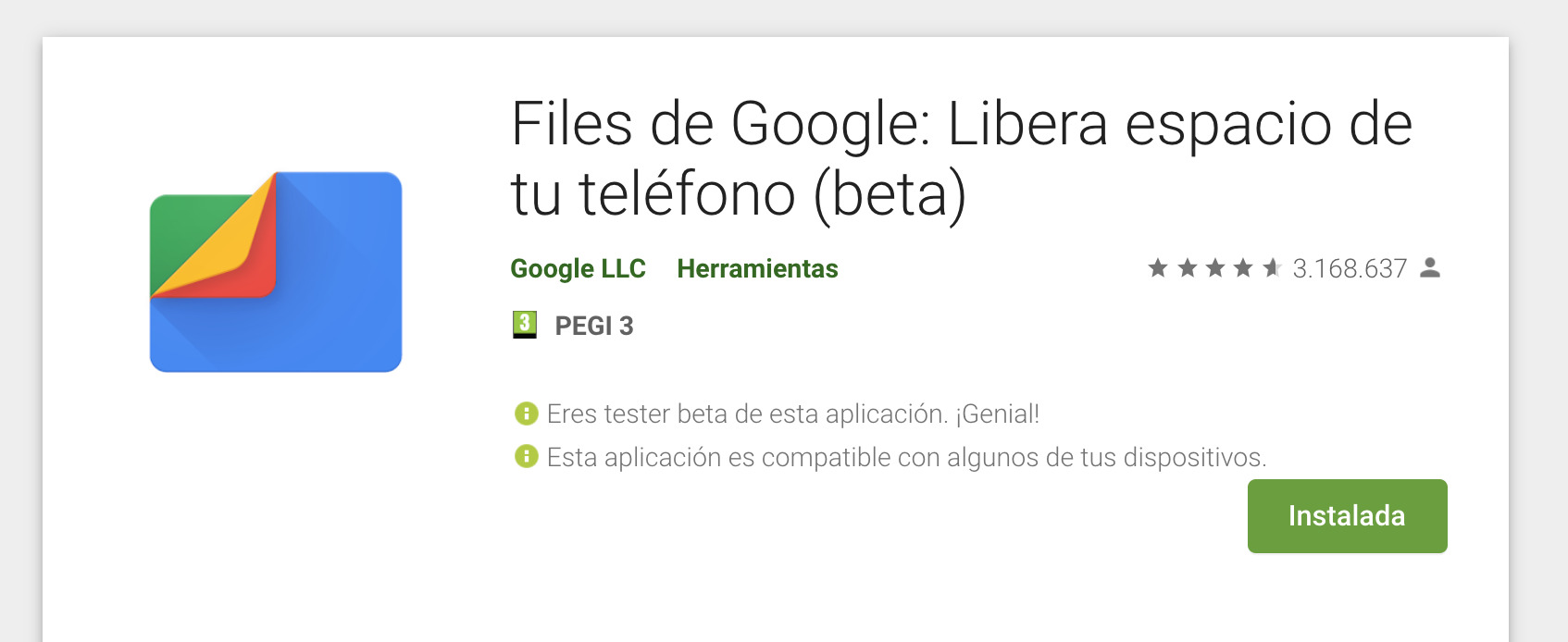Viewport: 1568px width, 642px height.
Task: Select the 3.168.637 ratings count
Action: coord(1350,268)
